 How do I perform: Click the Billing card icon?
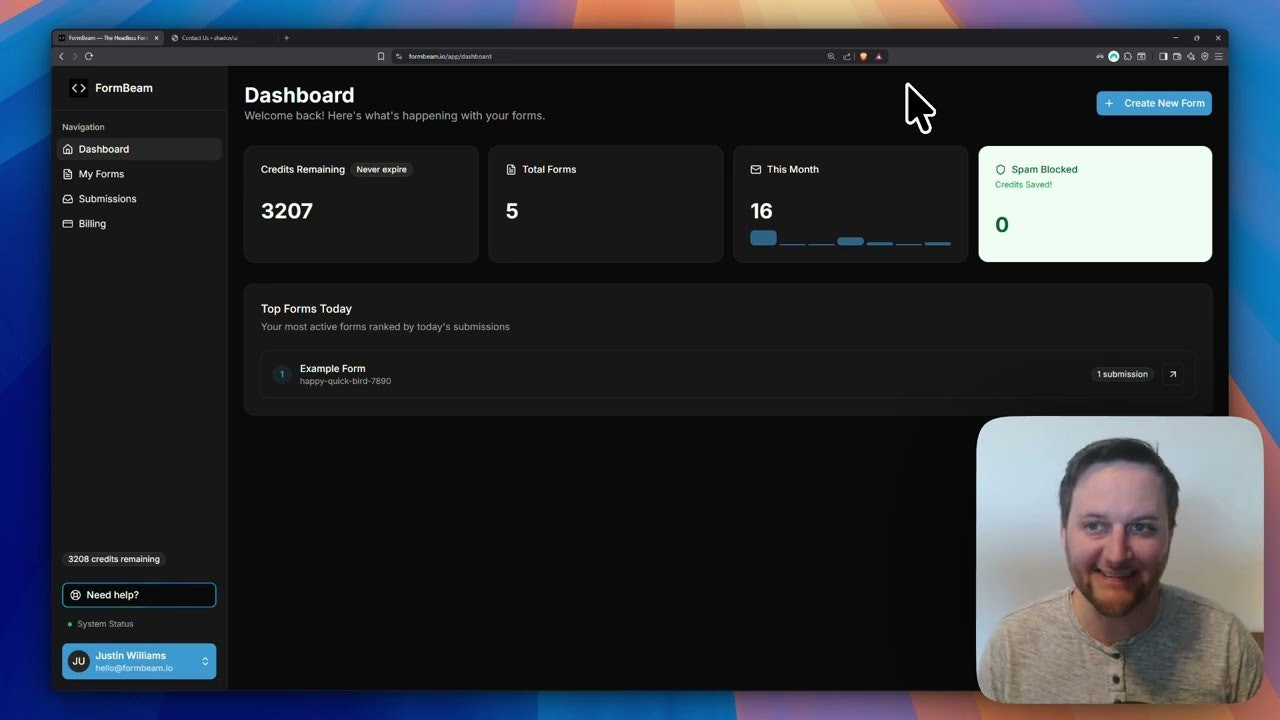click(x=68, y=224)
